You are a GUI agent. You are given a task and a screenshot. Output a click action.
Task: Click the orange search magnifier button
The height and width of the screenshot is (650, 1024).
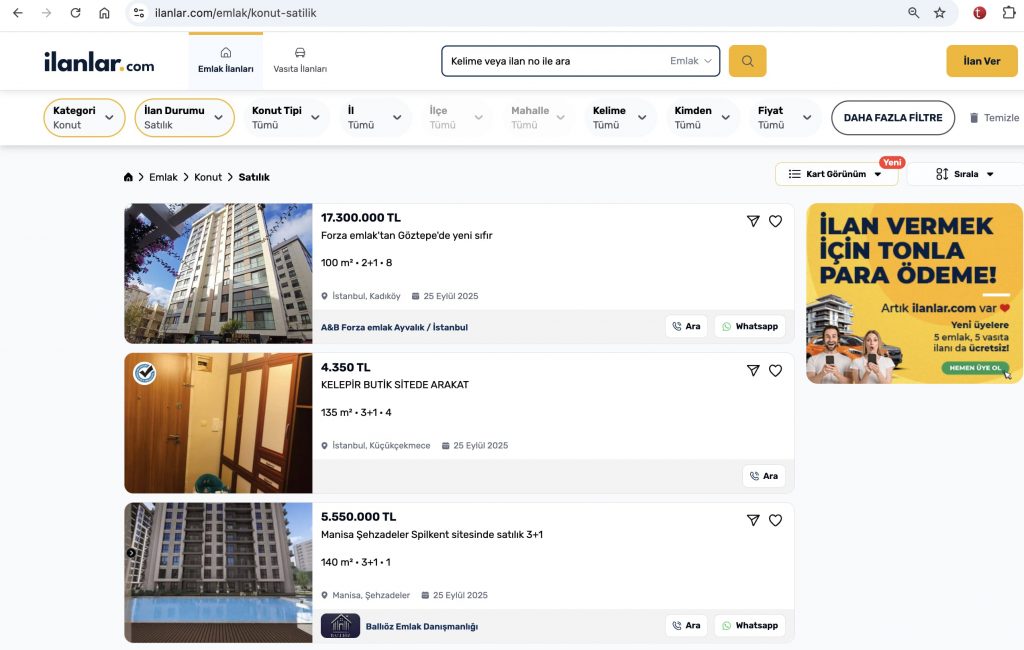747,61
